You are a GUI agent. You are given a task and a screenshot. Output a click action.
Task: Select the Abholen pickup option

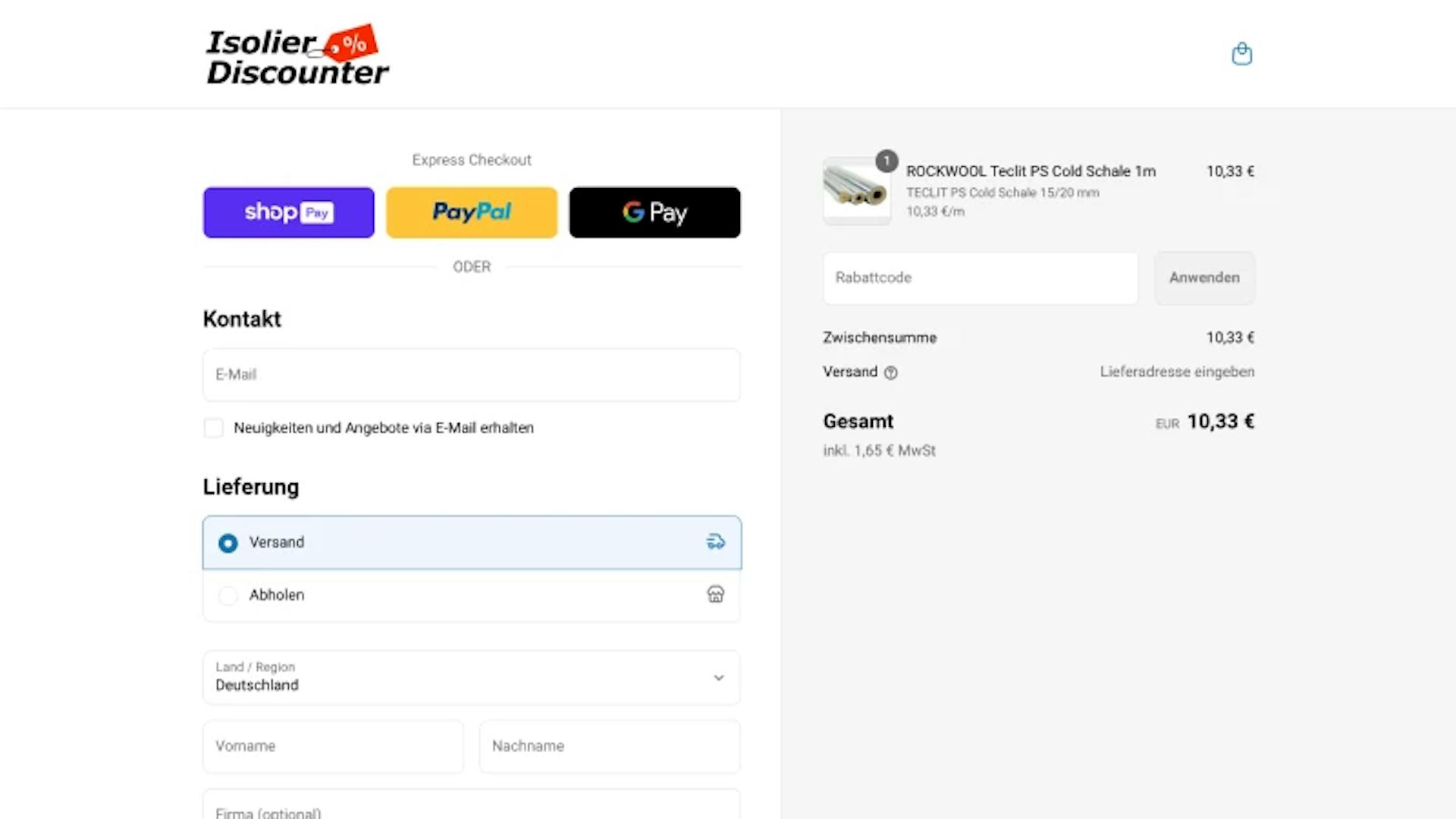pos(227,595)
